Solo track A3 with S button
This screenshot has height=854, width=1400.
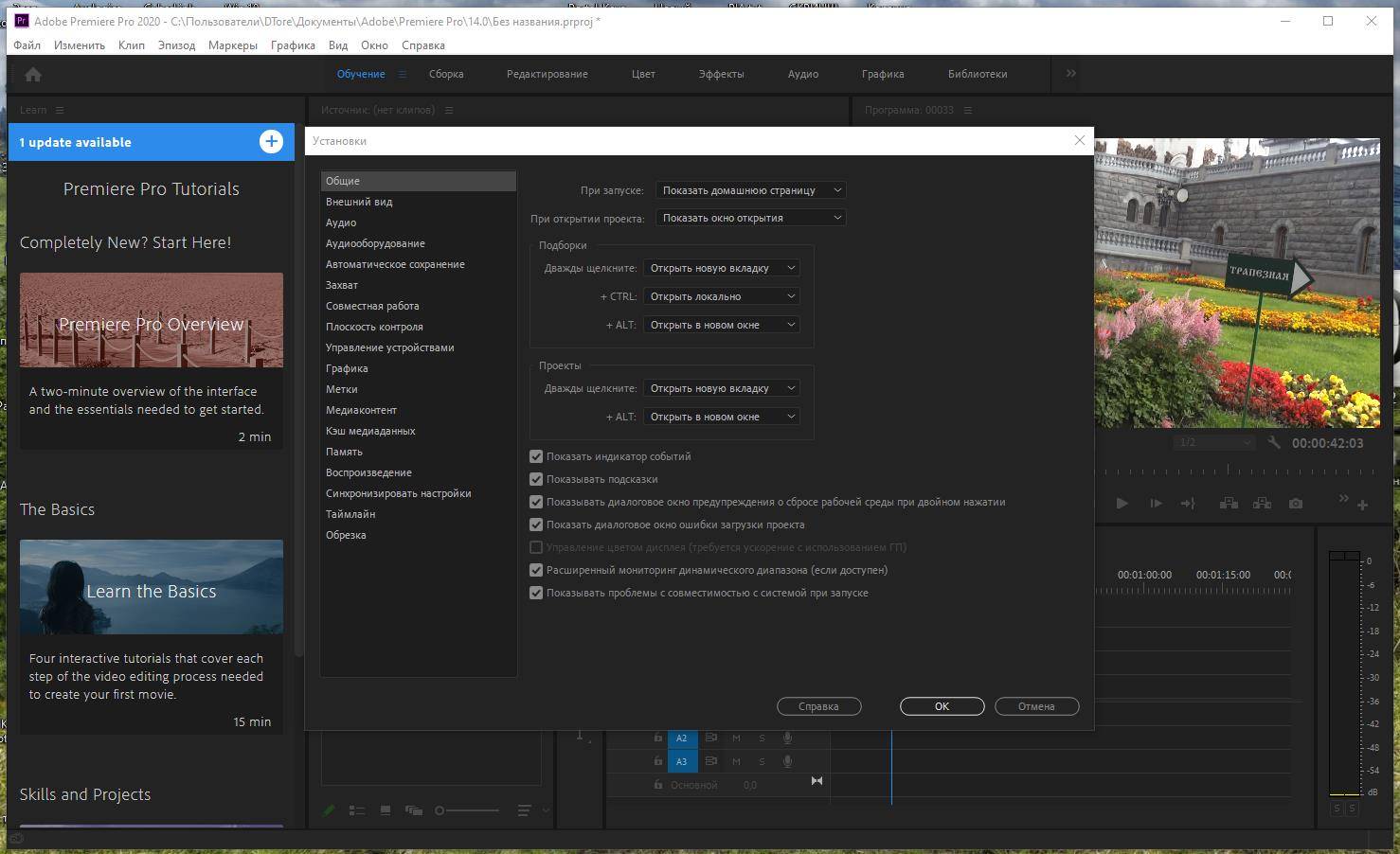(762, 761)
